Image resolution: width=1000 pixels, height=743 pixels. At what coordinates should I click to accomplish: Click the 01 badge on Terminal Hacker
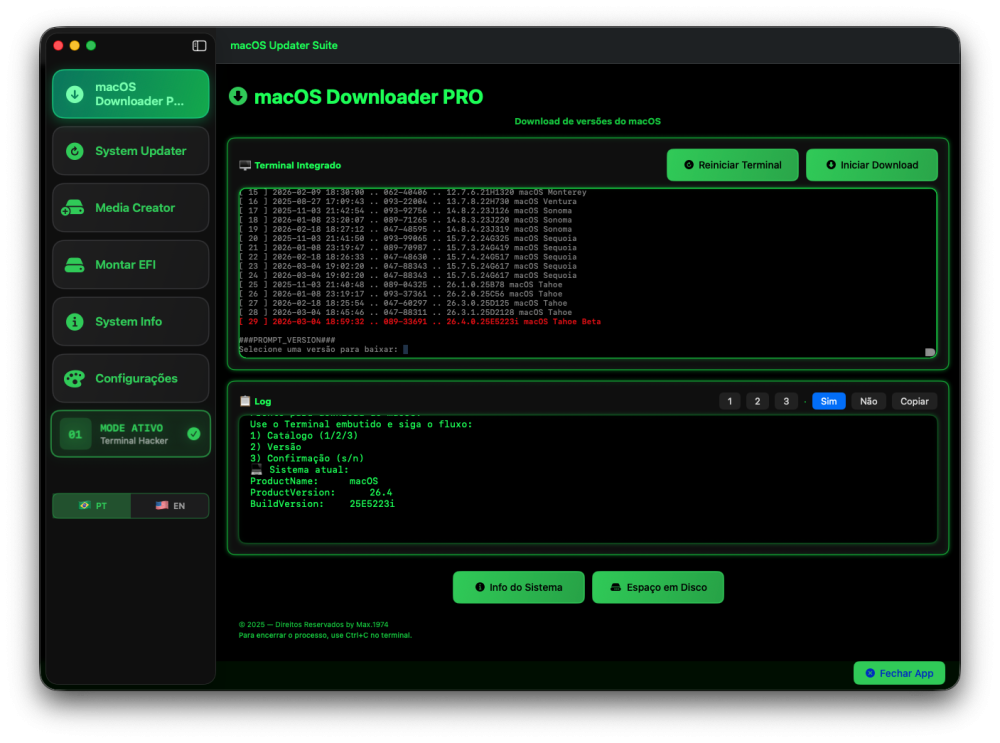[75, 434]
